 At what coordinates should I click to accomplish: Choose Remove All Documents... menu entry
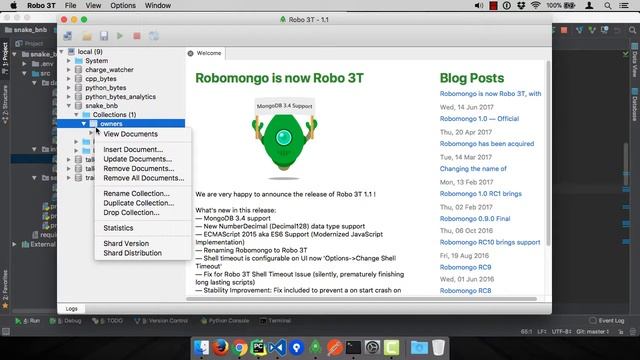[x=143, y=178]
